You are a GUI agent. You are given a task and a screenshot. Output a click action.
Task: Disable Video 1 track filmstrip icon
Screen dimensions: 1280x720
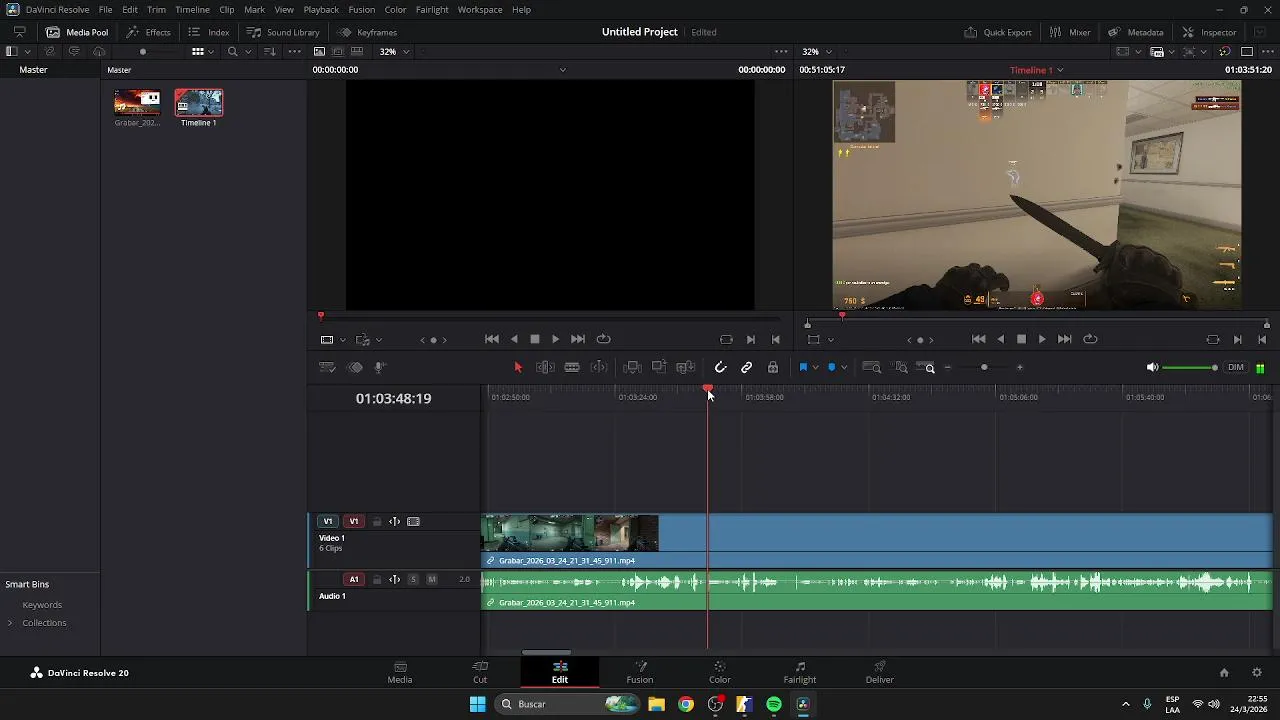point(413,521)
